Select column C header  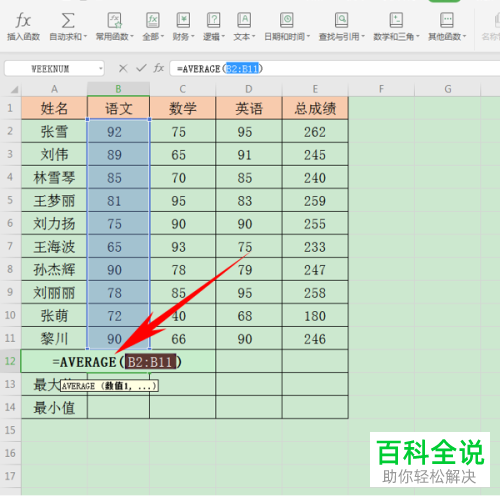[182, 89]
